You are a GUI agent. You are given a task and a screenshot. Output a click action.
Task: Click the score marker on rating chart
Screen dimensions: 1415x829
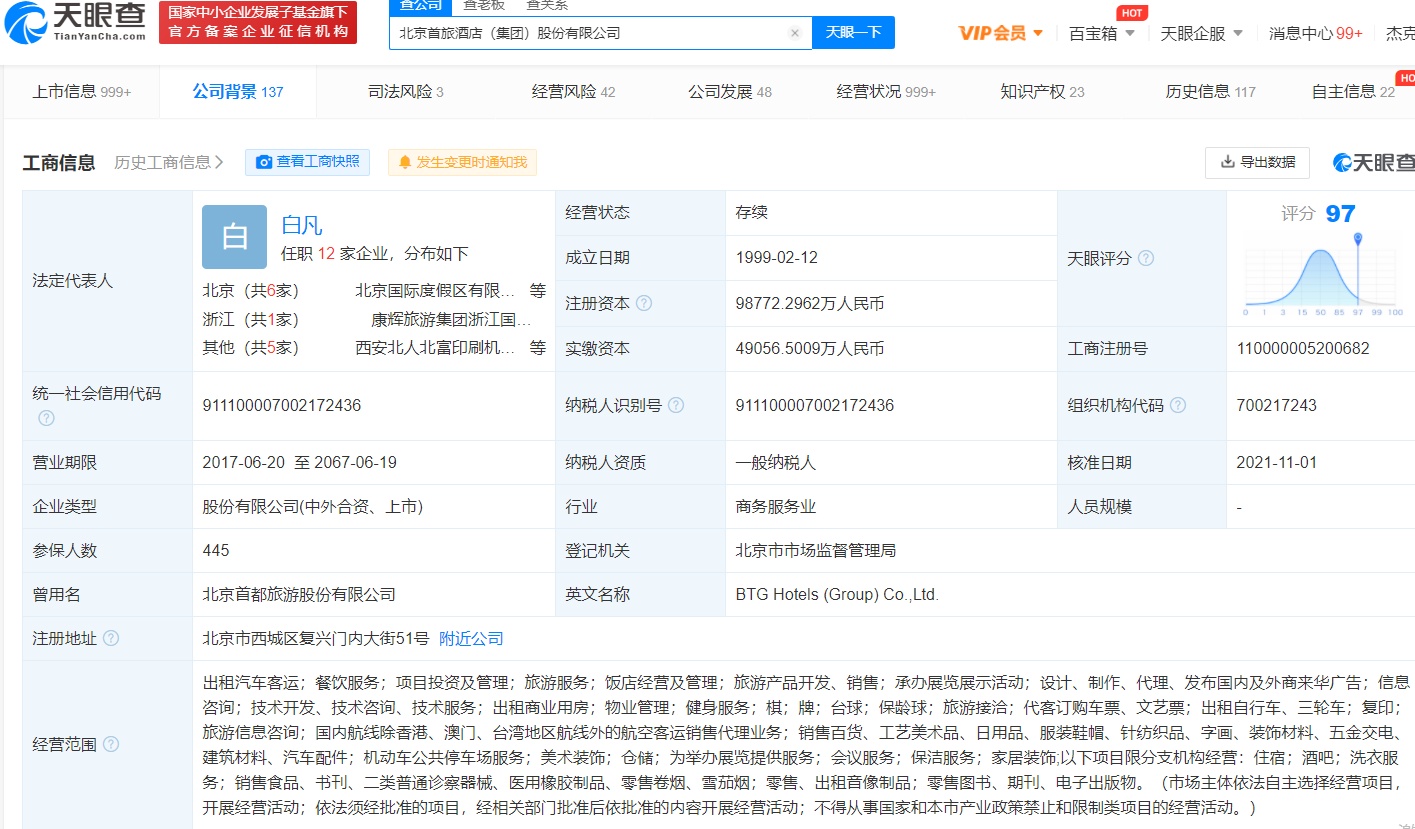(x=1357, y=240)
